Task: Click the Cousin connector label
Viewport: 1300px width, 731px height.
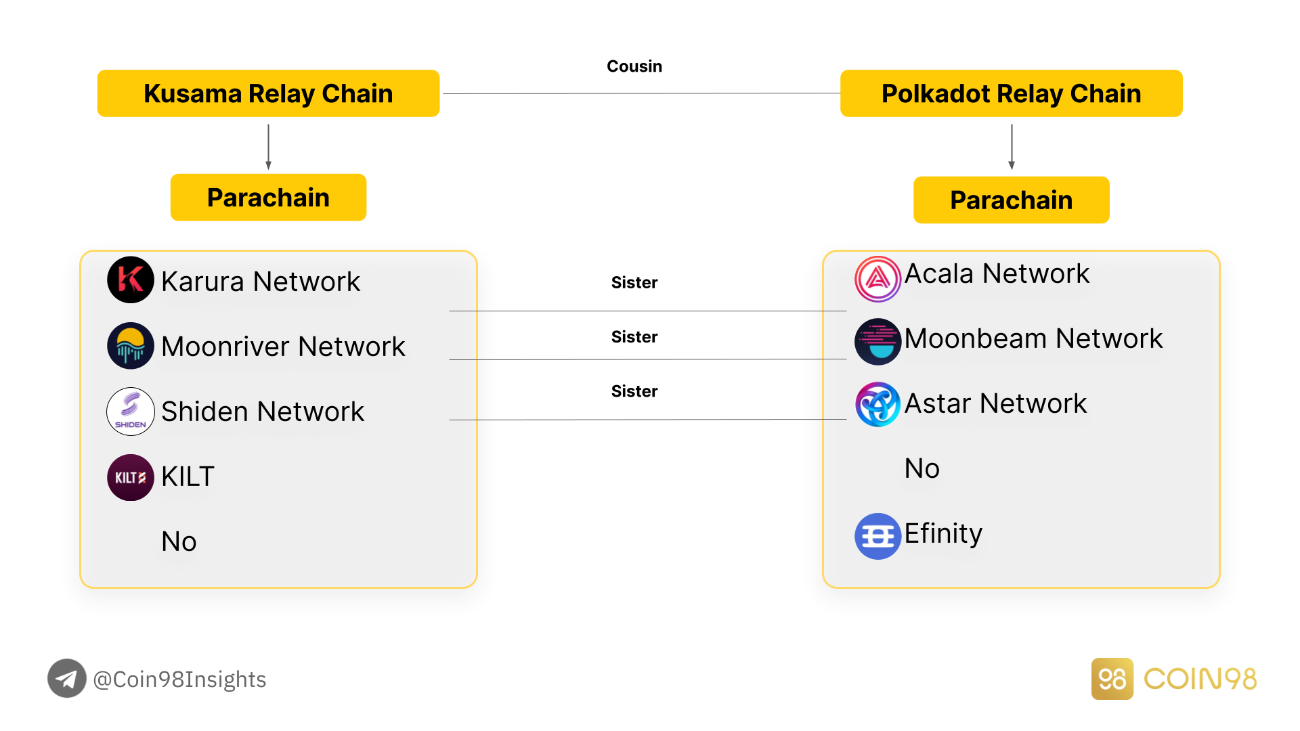Action: coord(634,66)
